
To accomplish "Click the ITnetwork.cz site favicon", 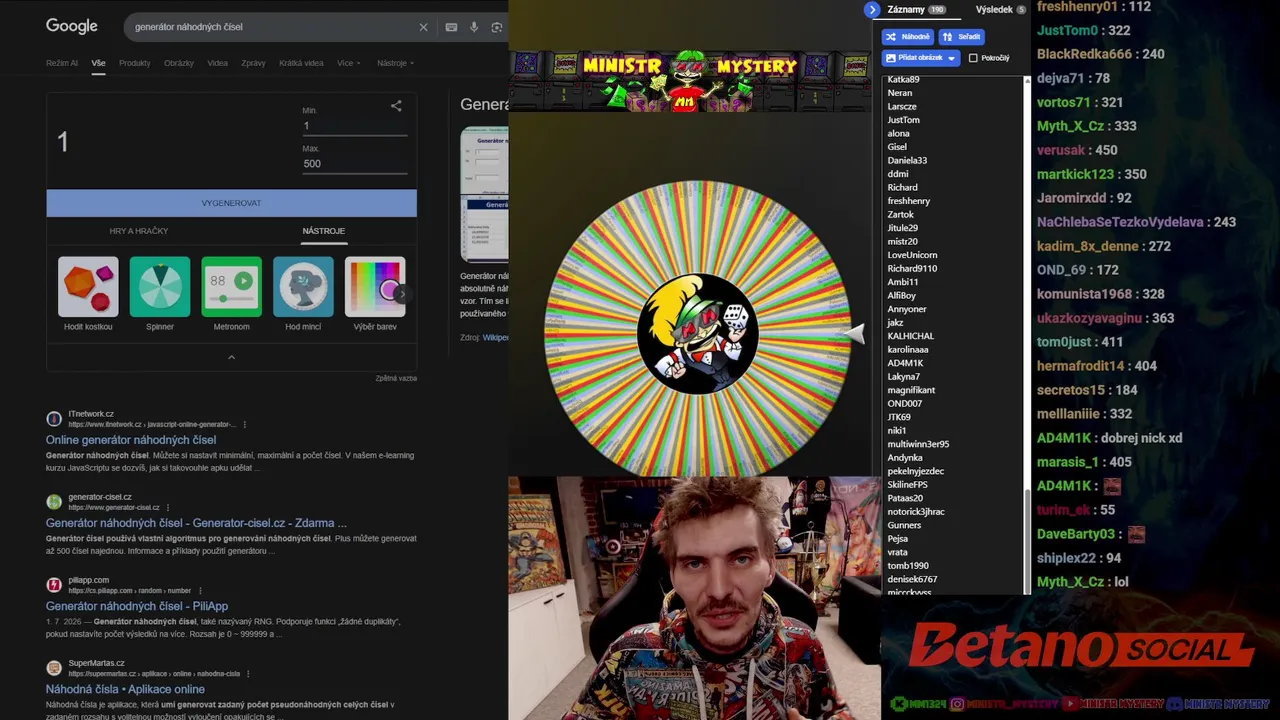I will (x=54, y=418).
